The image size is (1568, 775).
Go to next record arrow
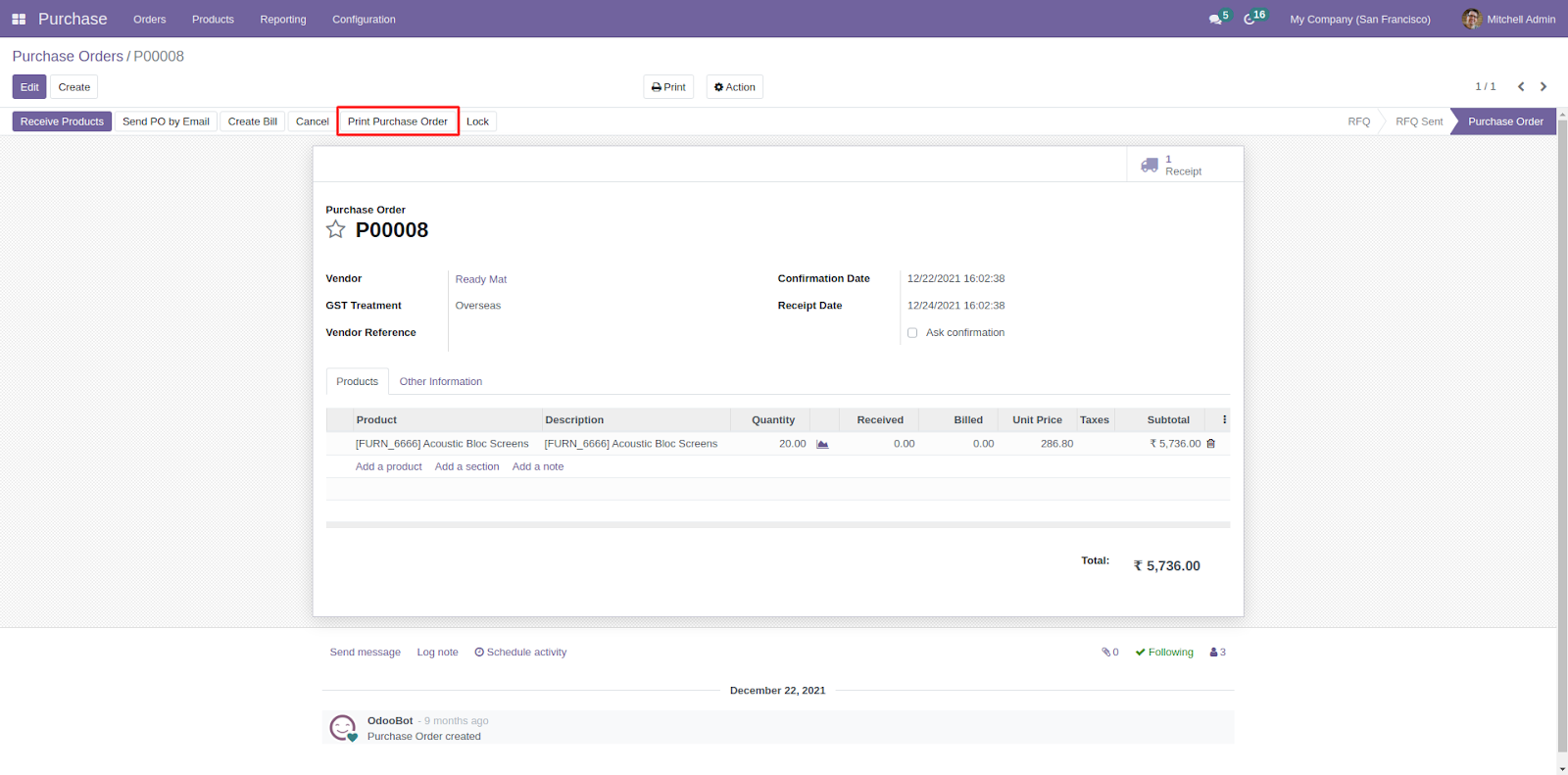click(1543, 87)
